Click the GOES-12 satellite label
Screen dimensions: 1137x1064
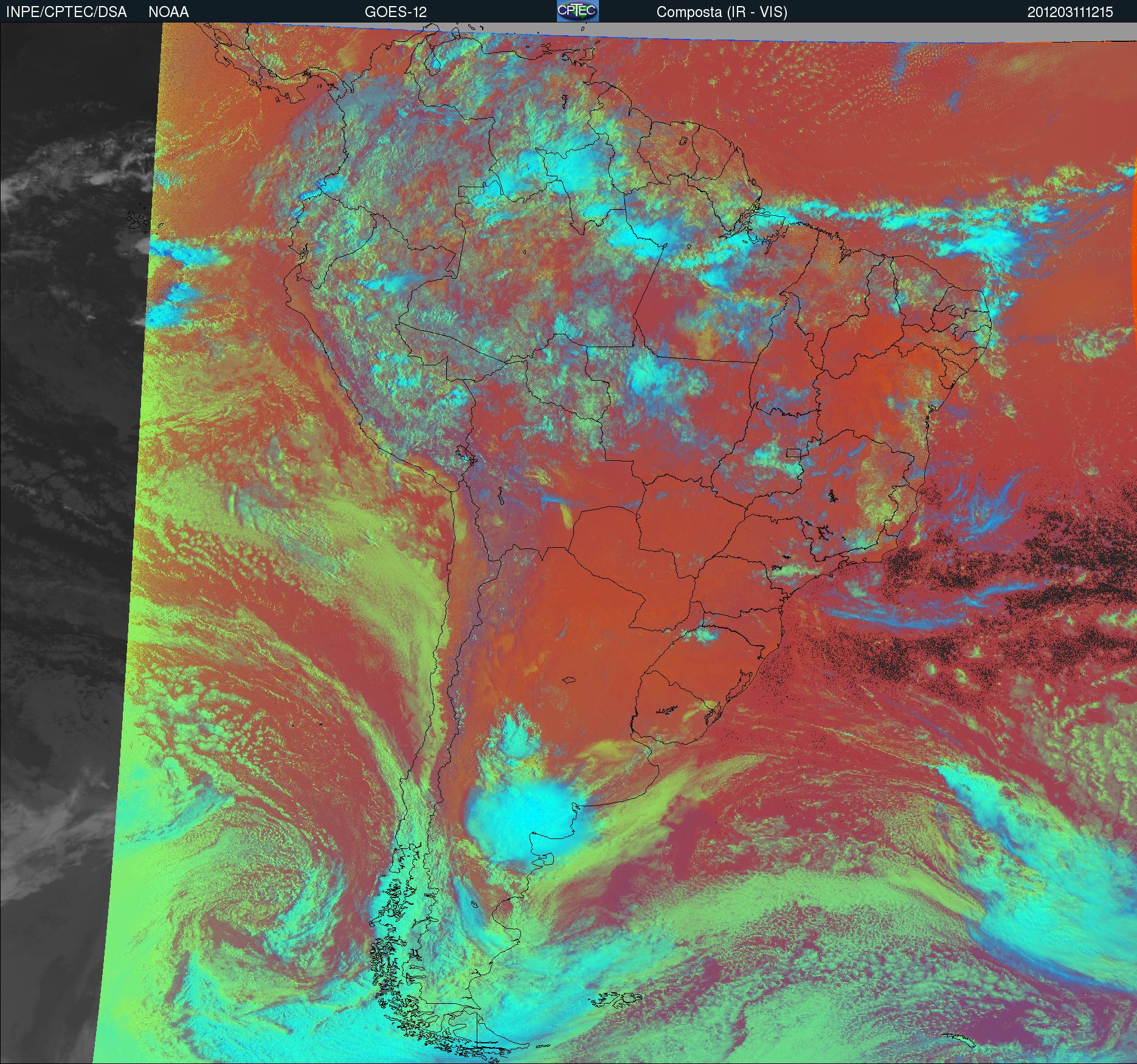(x=395, y=12)
